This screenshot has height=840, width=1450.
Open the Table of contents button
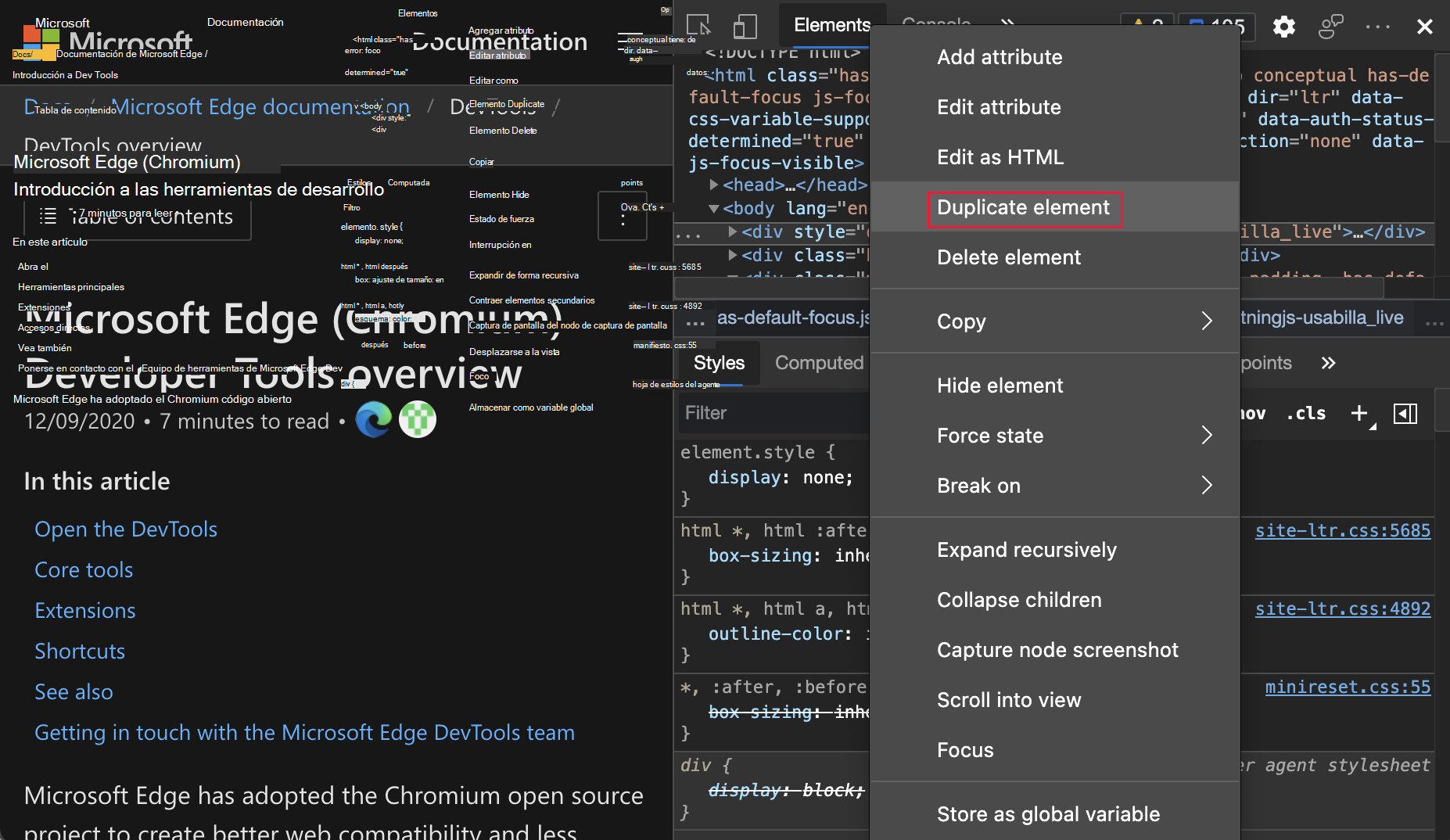137,217
